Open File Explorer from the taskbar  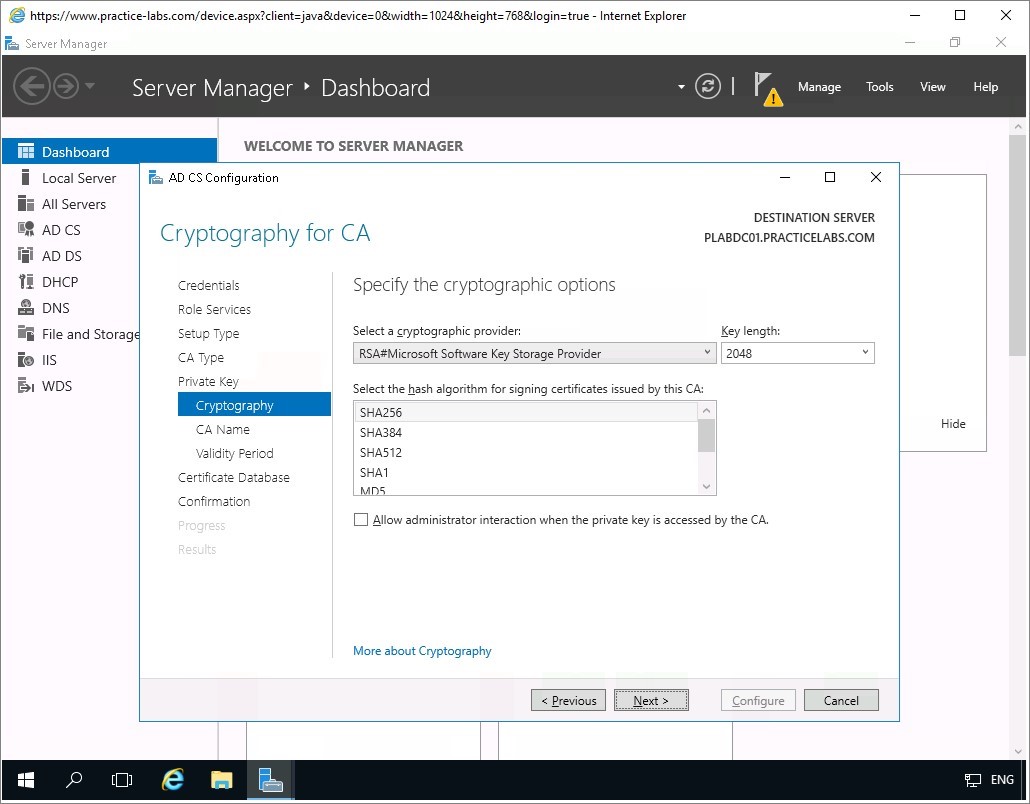point(221,780)
